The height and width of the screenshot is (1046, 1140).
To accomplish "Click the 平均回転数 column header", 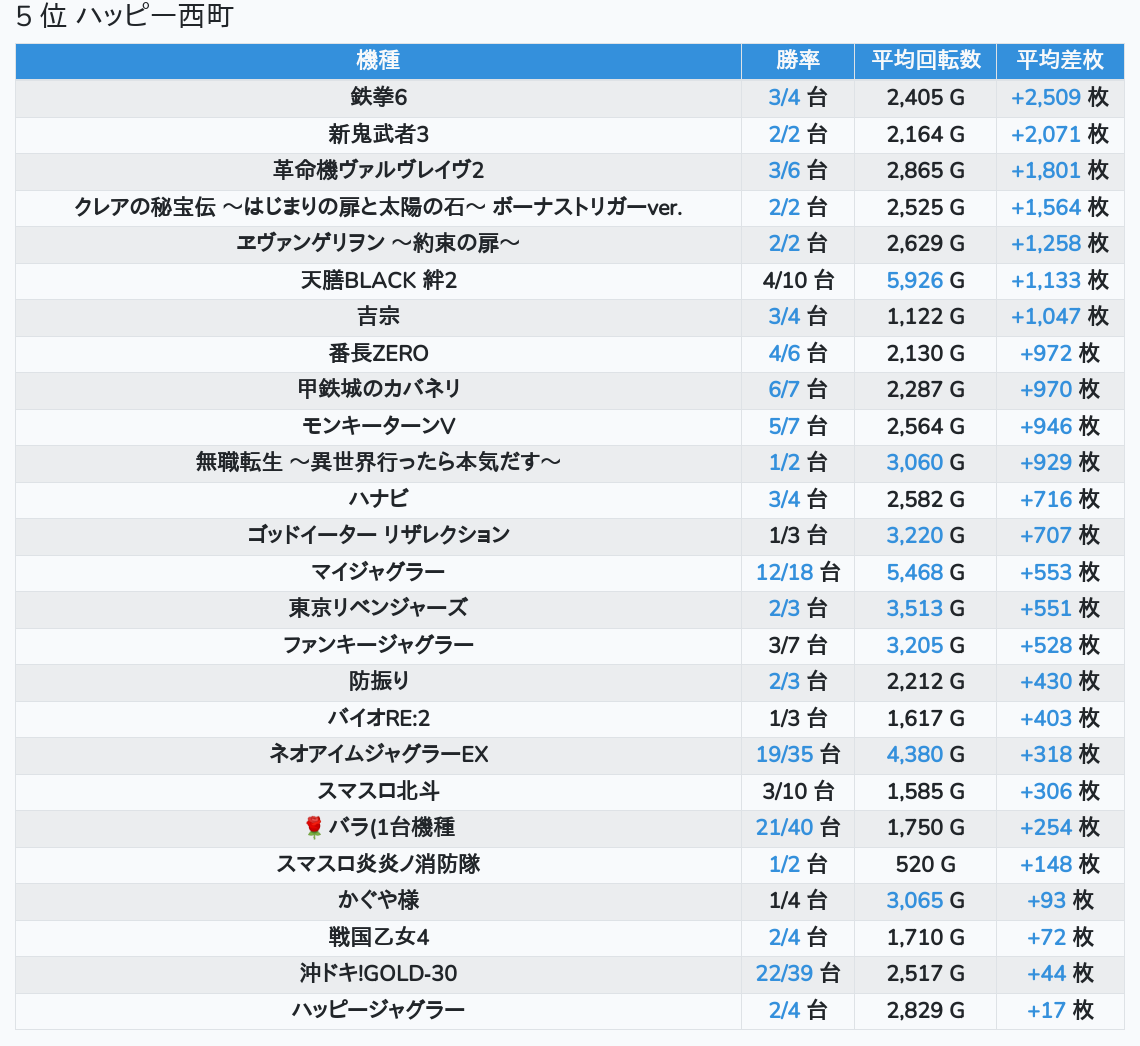I will click(x=925, y=60).
